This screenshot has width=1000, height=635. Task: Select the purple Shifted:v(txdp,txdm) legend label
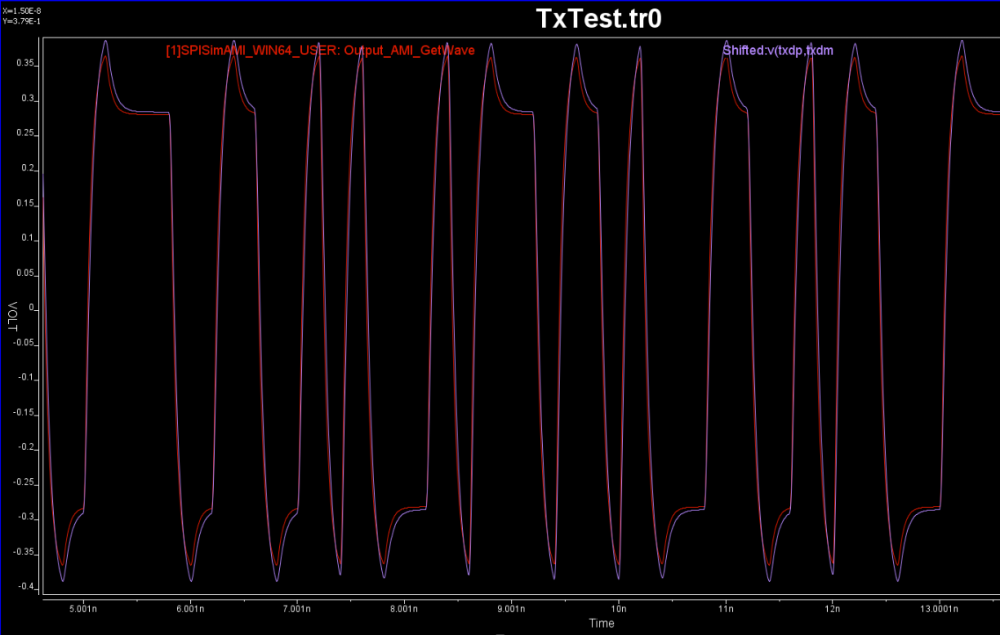(778, 50)
